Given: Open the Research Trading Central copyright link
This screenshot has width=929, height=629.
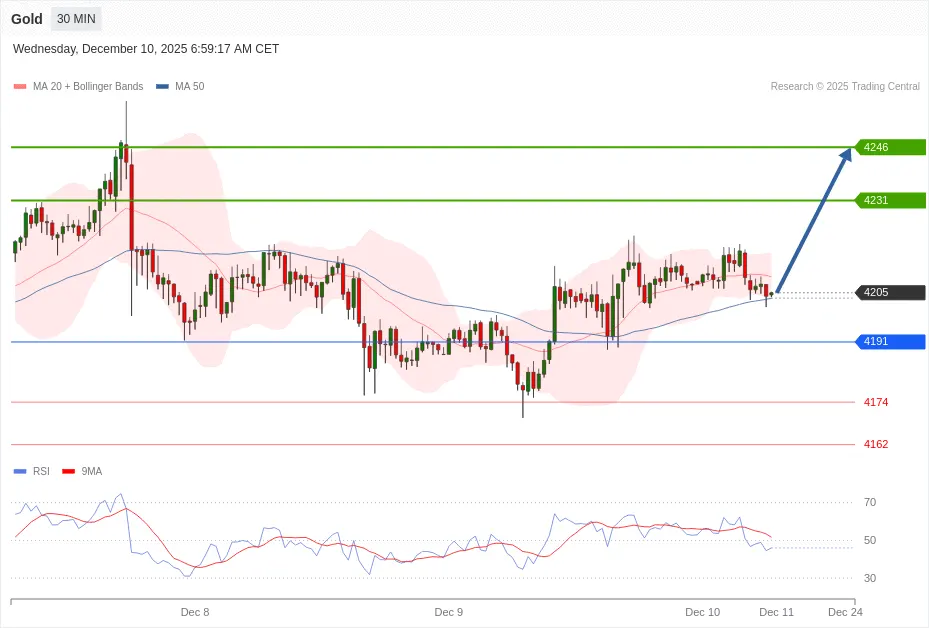Looking at the screenshot, I should pos(844,87).
